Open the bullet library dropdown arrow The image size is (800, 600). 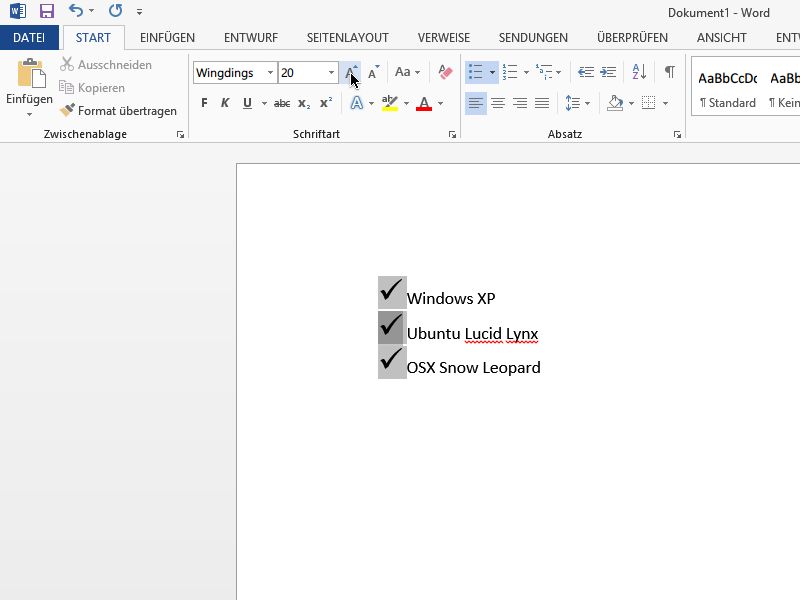point(492,72)
